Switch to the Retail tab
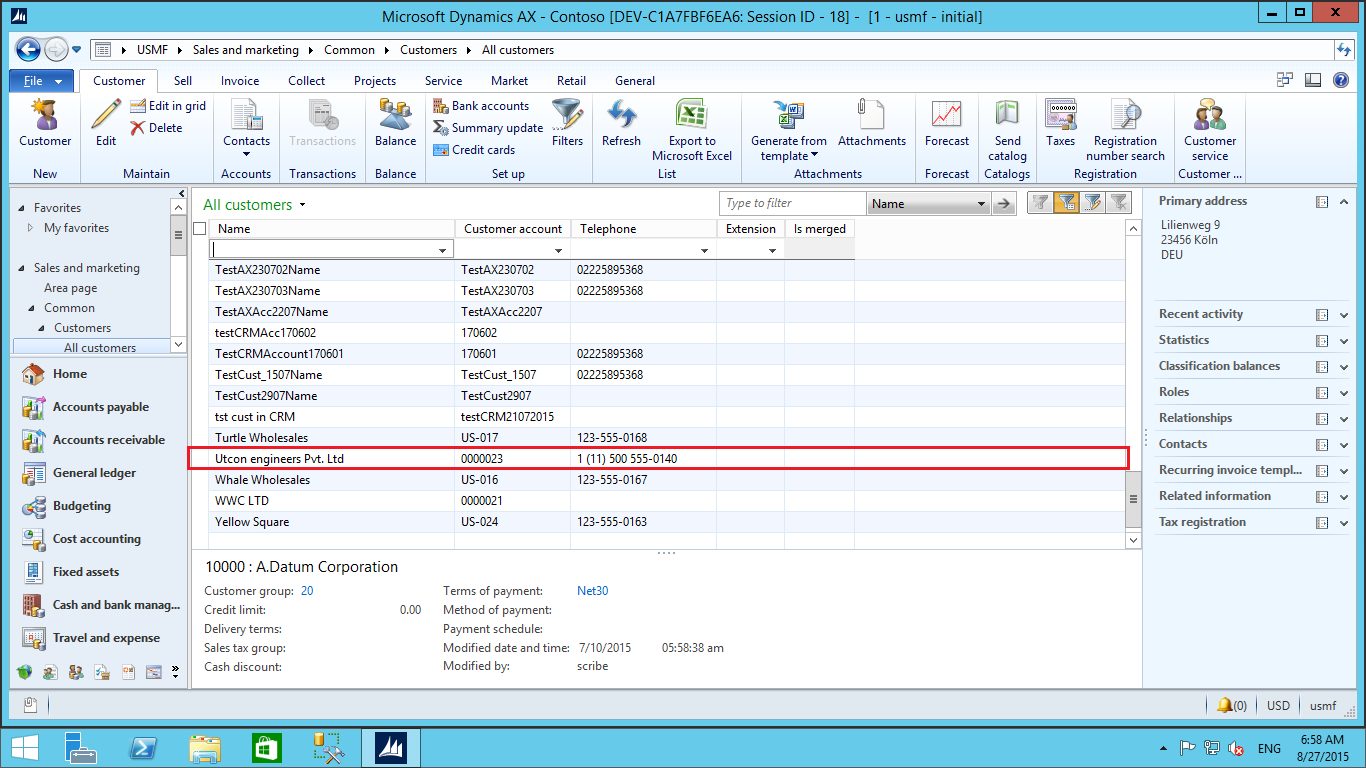Image resolution: width=1366 pixels, height=768 pixels. pos(572,81)
